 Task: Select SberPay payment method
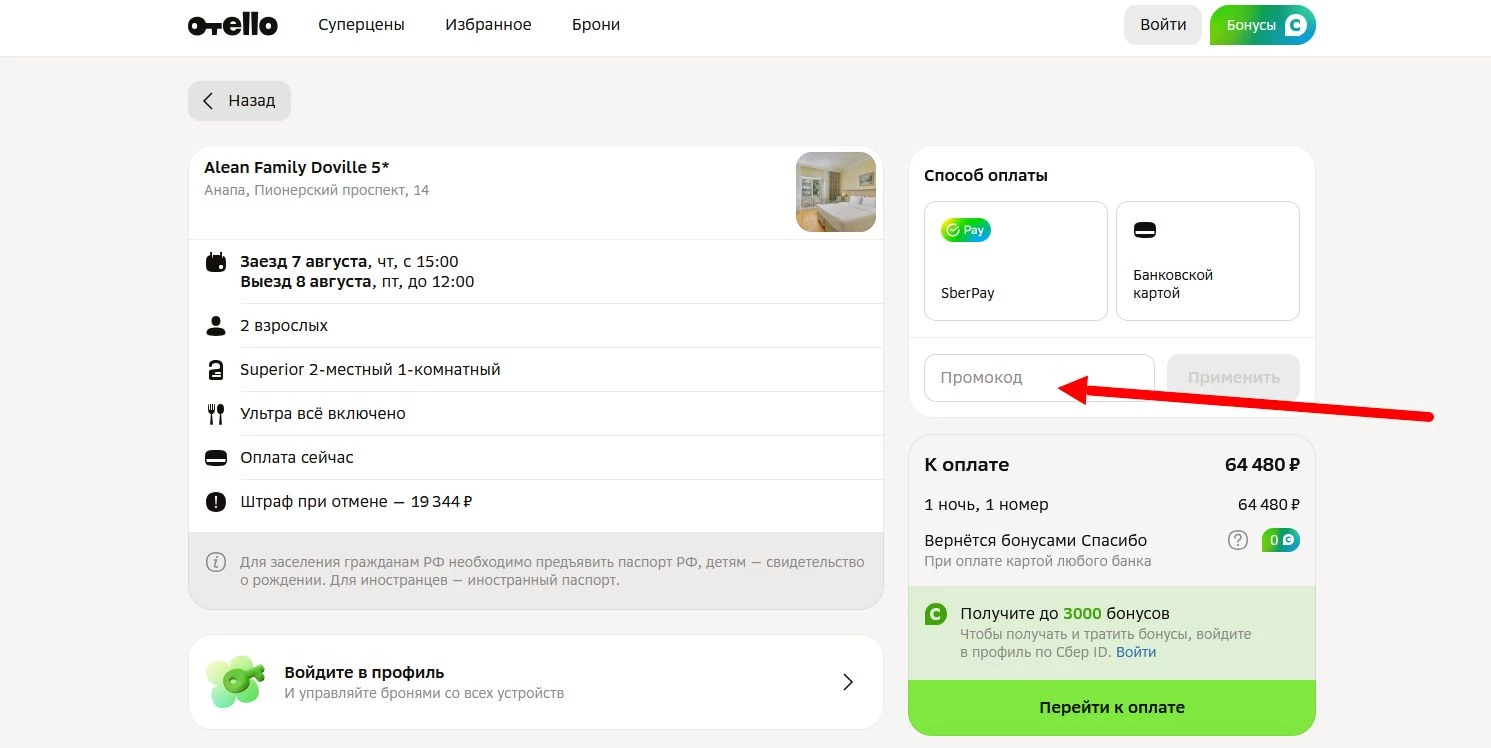pyautogui.click(x=1015, y=261)
